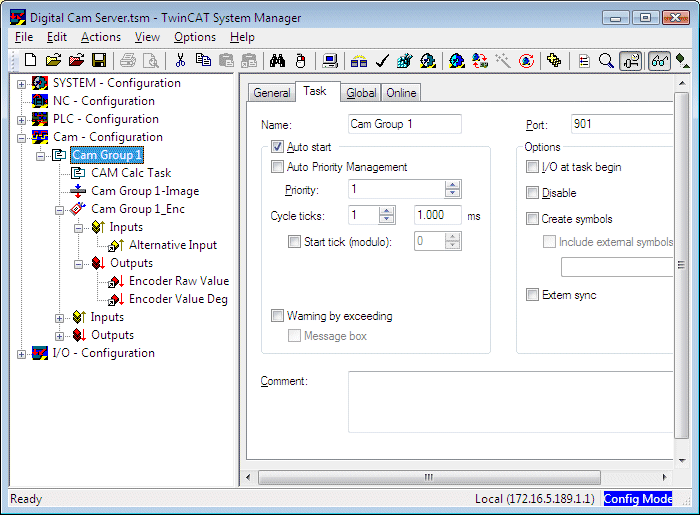
Task: Click the Comment text area
Action: click(x=510, y=402)
